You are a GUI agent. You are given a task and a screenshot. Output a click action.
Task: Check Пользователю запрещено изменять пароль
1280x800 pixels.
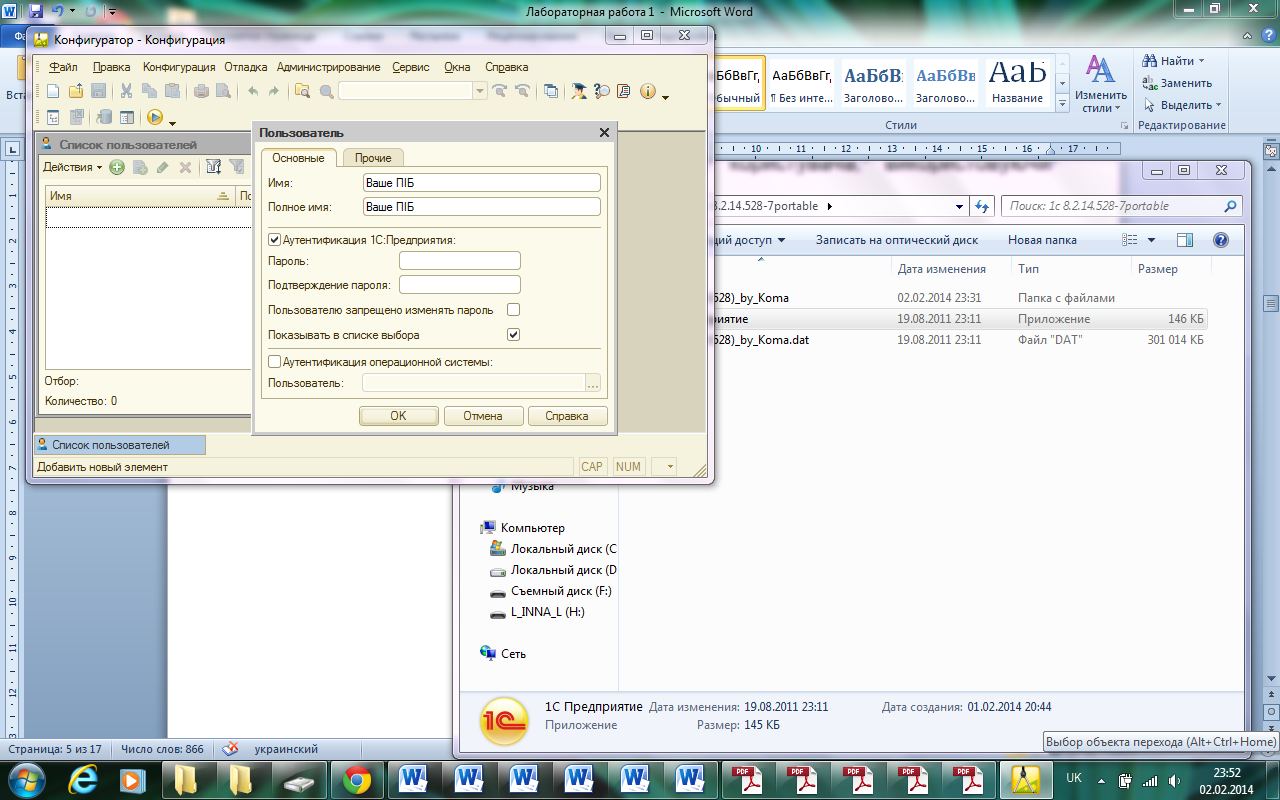(x=514, y=310)
